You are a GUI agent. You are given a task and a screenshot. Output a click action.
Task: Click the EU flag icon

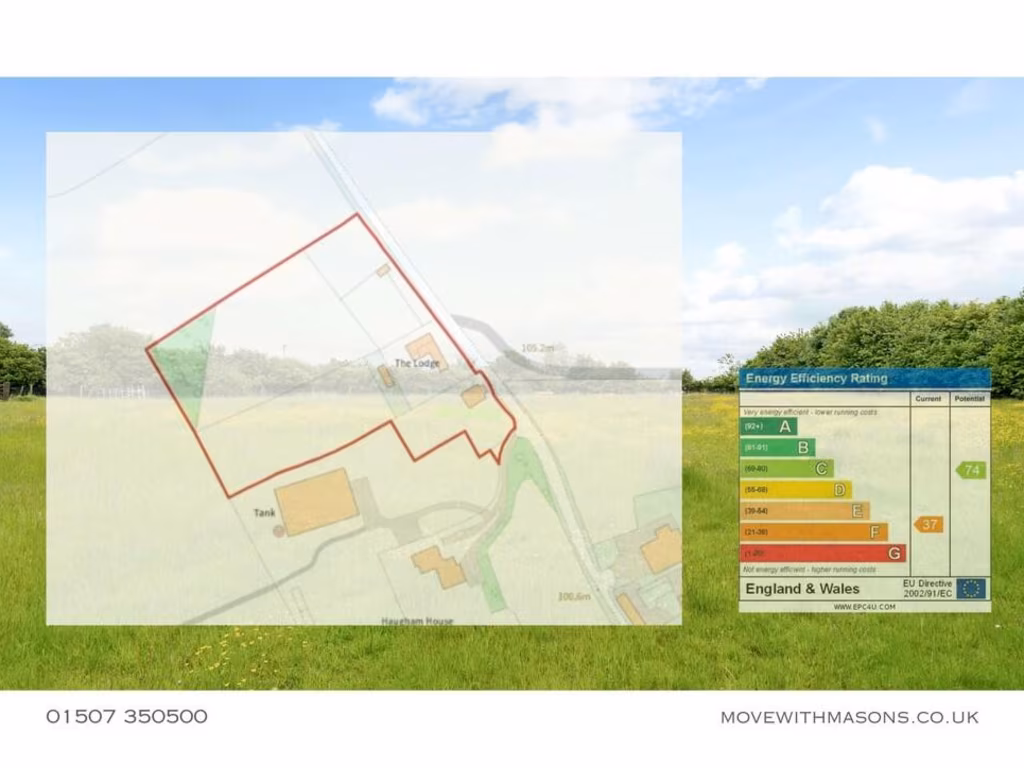pyautogui.click(x=970, y=589)
